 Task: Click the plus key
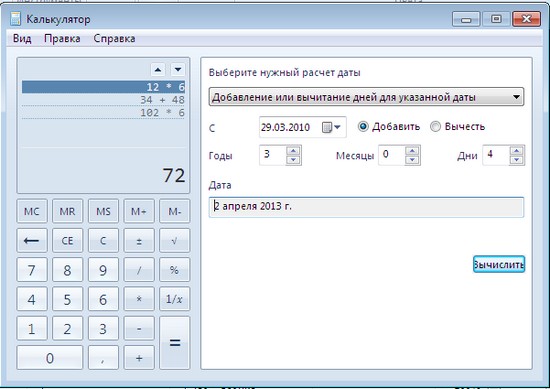139,357
